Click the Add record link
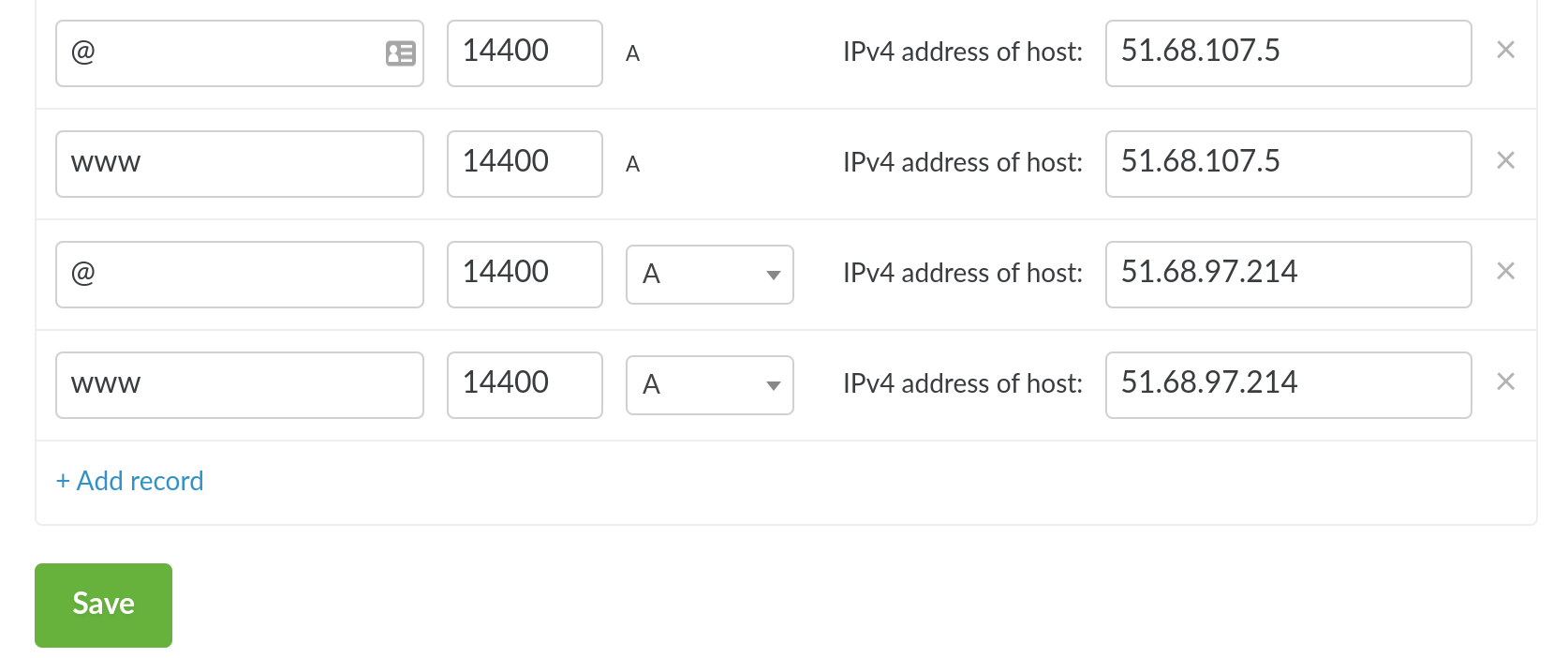 [x=130, y=481]
